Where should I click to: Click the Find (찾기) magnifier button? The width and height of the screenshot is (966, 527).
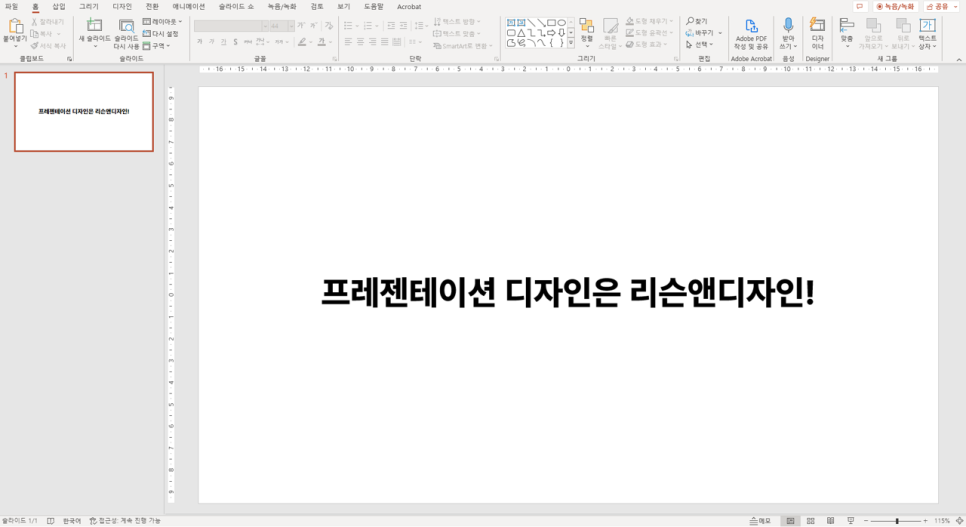coord(697,21)
